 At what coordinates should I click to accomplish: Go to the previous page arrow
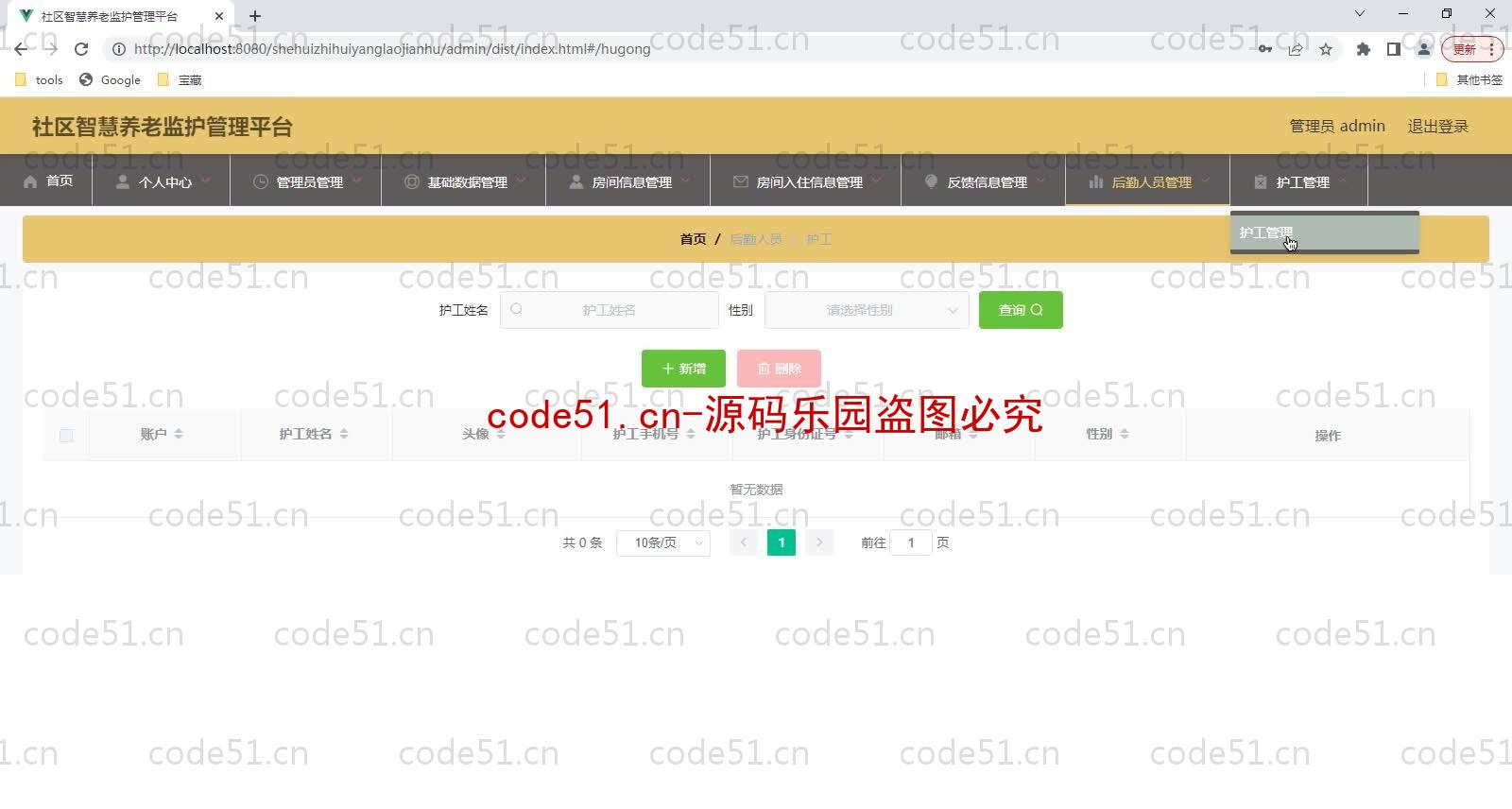744,542
